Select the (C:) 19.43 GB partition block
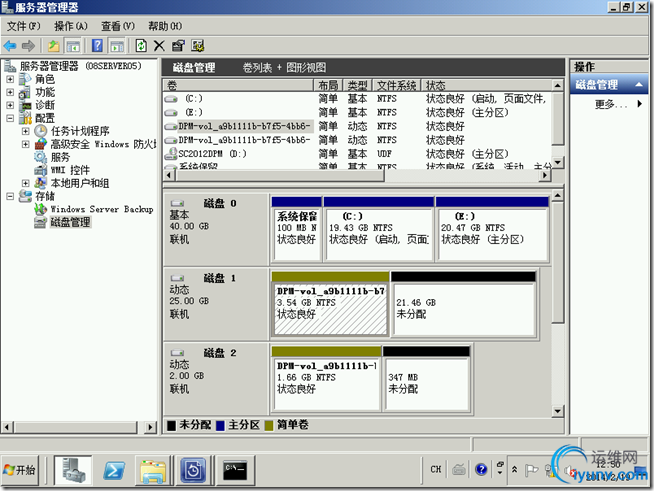This screenshot has height=491, width=654. [x=379, y=229]
